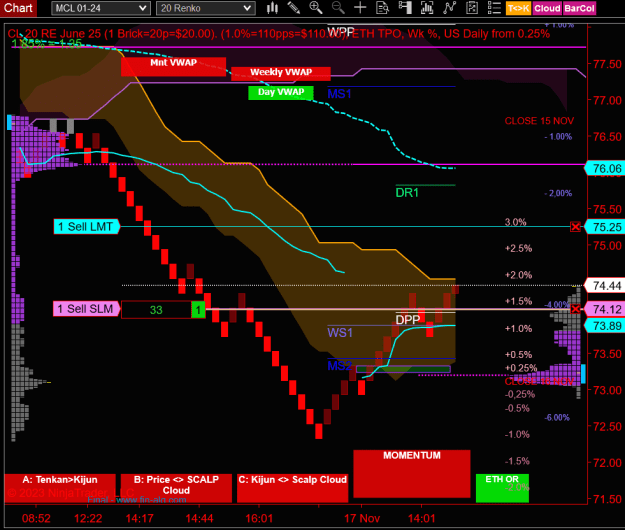625x530 pixels.
Task: Click the 74.44 current price marker
Action: 605,285
